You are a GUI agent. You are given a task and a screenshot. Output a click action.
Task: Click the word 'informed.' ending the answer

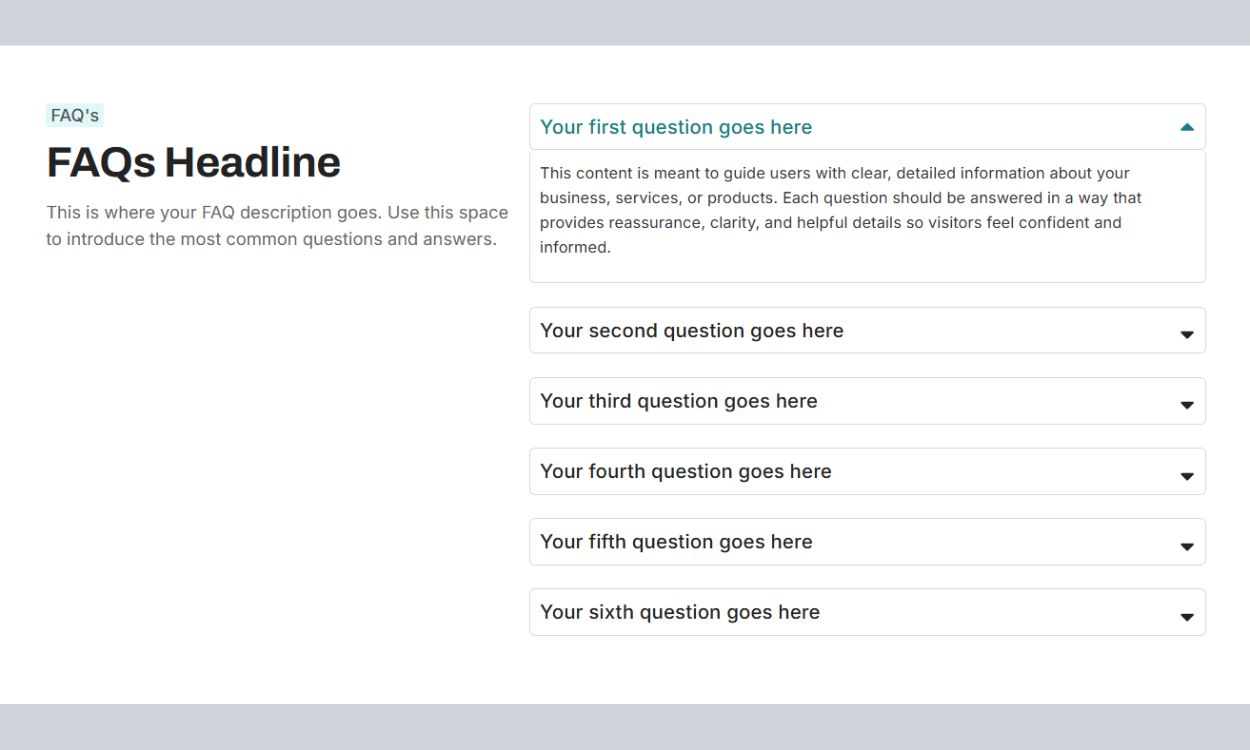coord(575,247)
